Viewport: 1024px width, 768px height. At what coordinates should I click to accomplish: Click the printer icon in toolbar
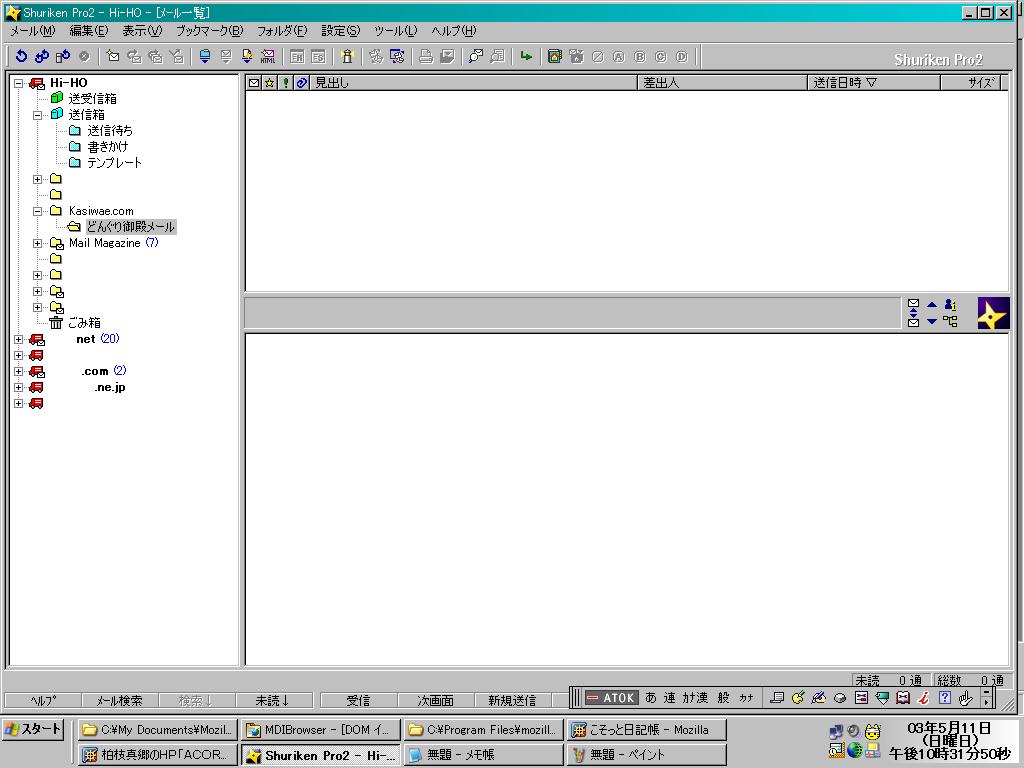coord(426,57)
